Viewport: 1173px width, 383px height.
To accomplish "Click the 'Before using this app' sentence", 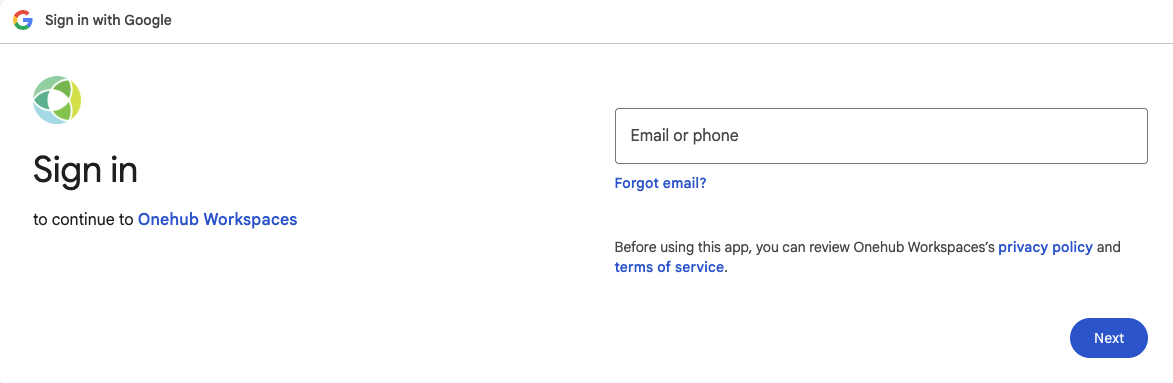I will coord(868,257).
